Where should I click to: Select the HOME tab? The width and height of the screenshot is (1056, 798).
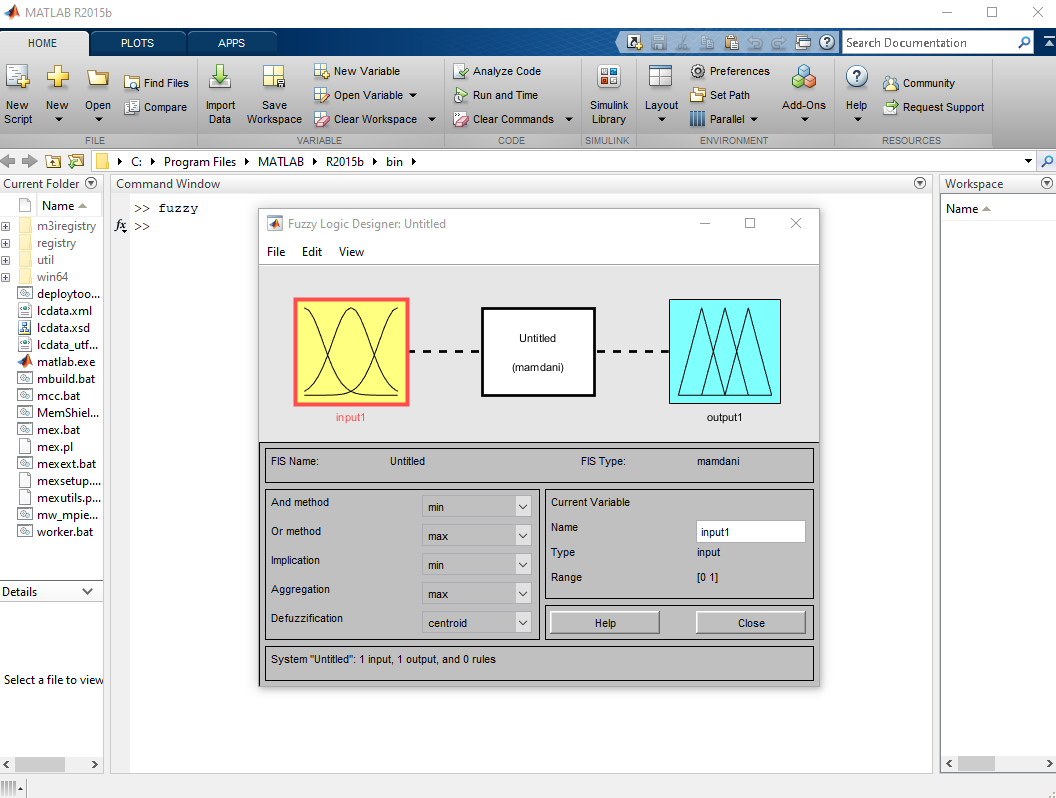click(42, 43)
